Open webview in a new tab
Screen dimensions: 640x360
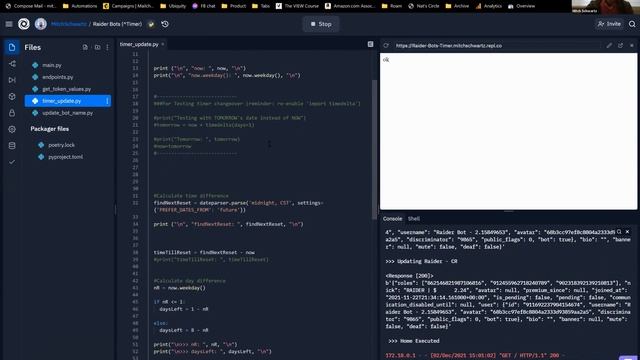pyautogui.click(x=620, y=46)
